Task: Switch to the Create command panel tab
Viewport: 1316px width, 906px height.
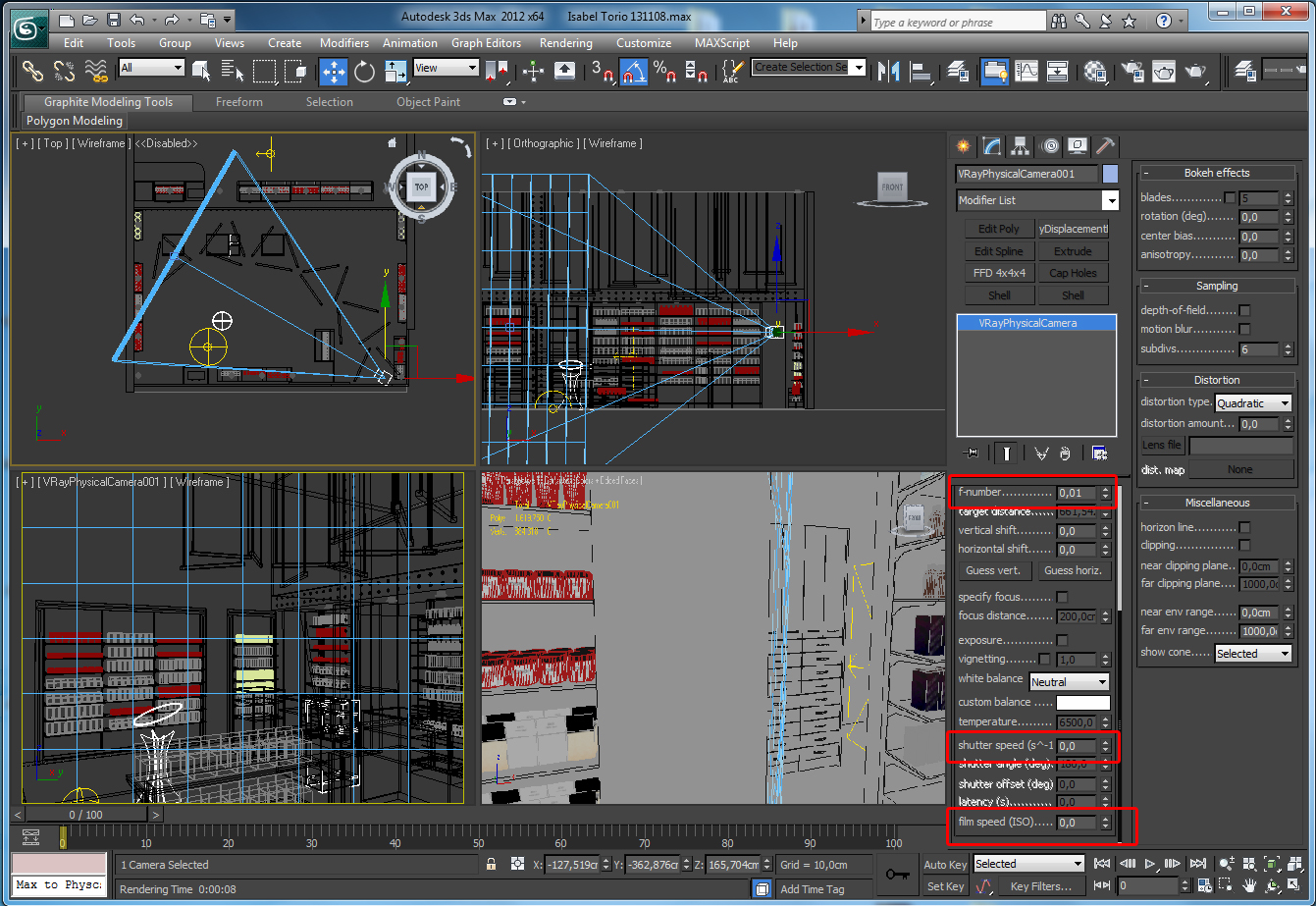Action: (x=964, y=146)
